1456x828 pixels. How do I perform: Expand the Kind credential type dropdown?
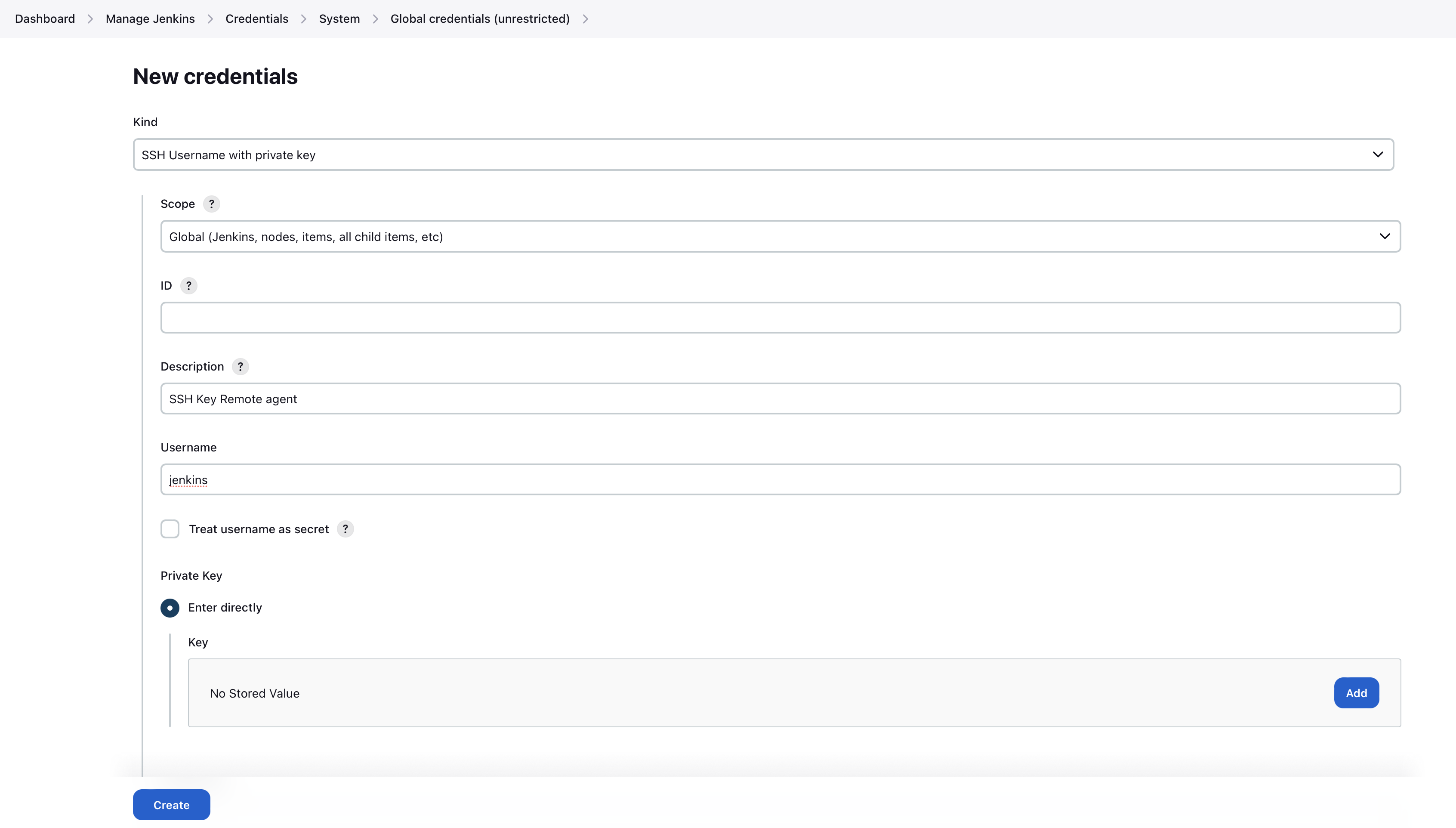tap(763, 154)
